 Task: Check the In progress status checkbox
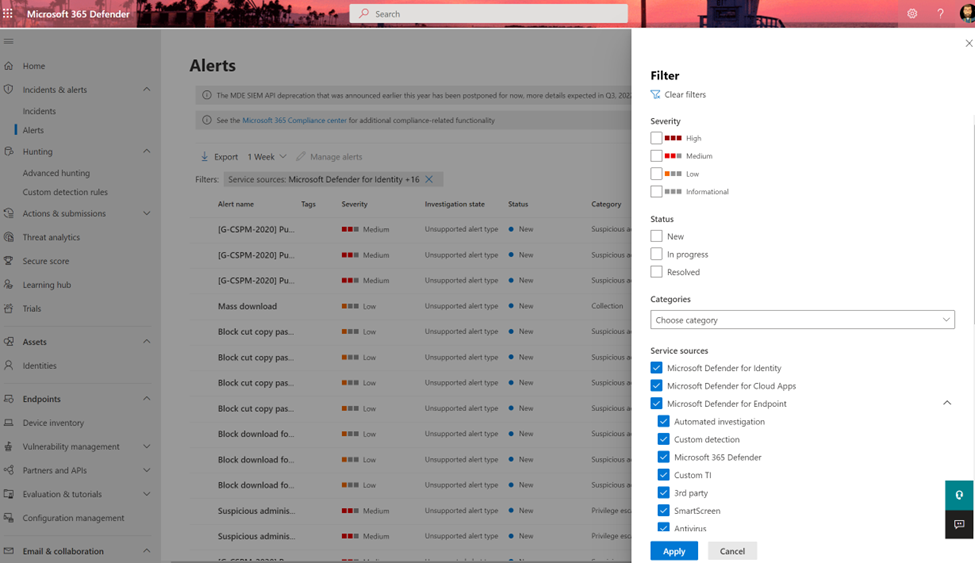(656, 254)
